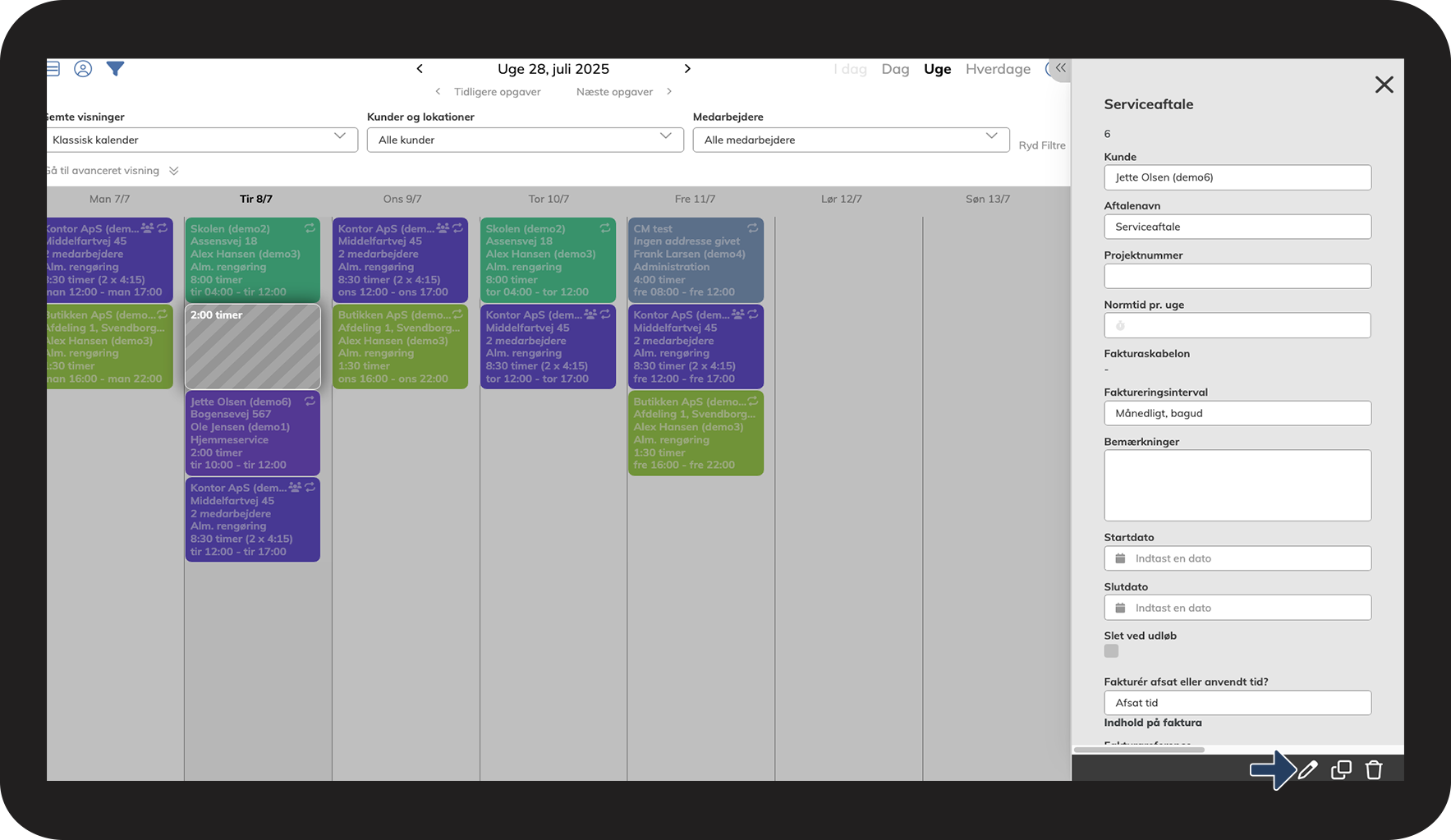Open Kontor ApS task on Wednesday
This screenshot has height=840, width=1451.
coord(400,259)
